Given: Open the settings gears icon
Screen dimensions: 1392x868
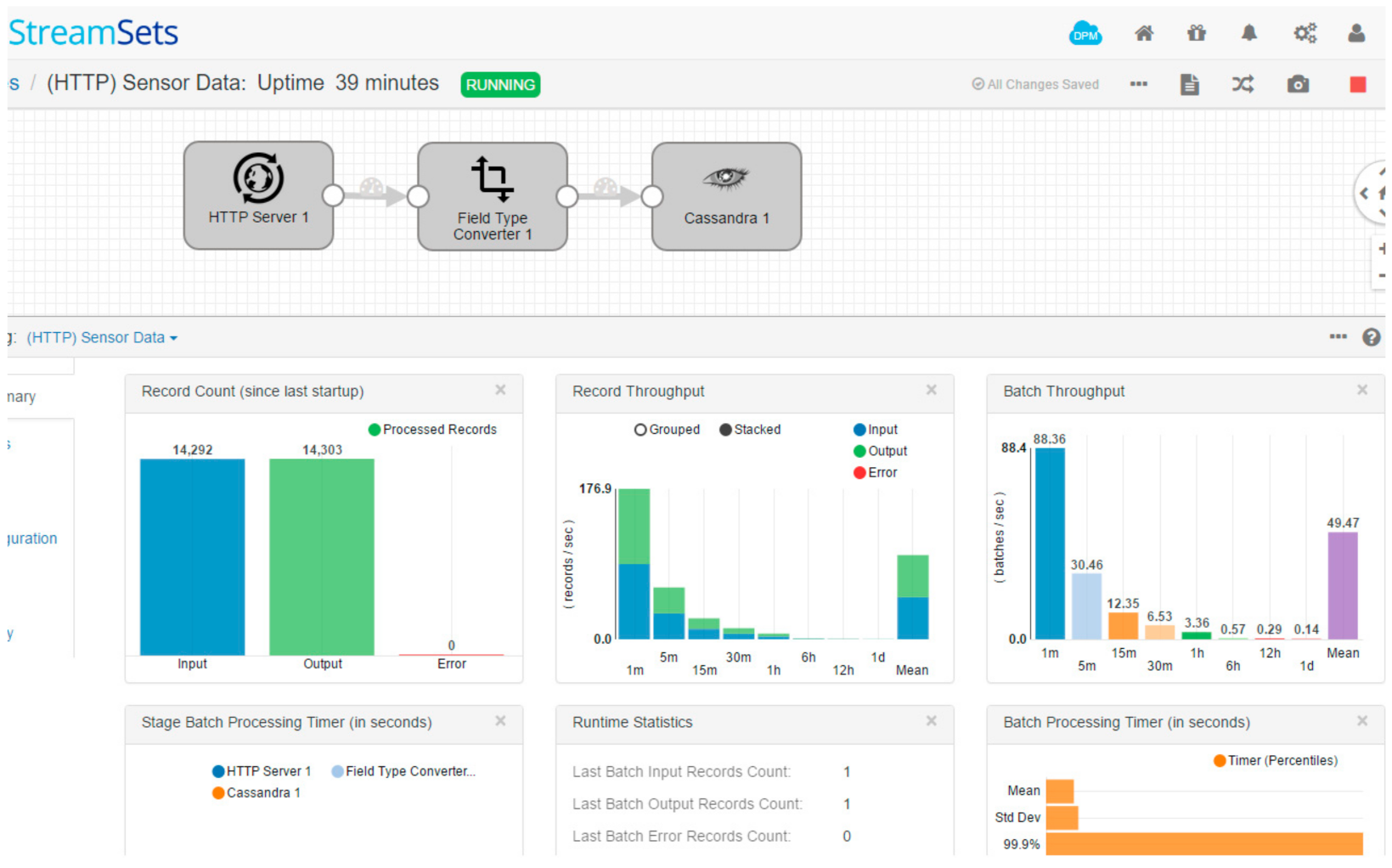Looking at the screenshot, I should pyautogui.click(x=1305, y=33).
